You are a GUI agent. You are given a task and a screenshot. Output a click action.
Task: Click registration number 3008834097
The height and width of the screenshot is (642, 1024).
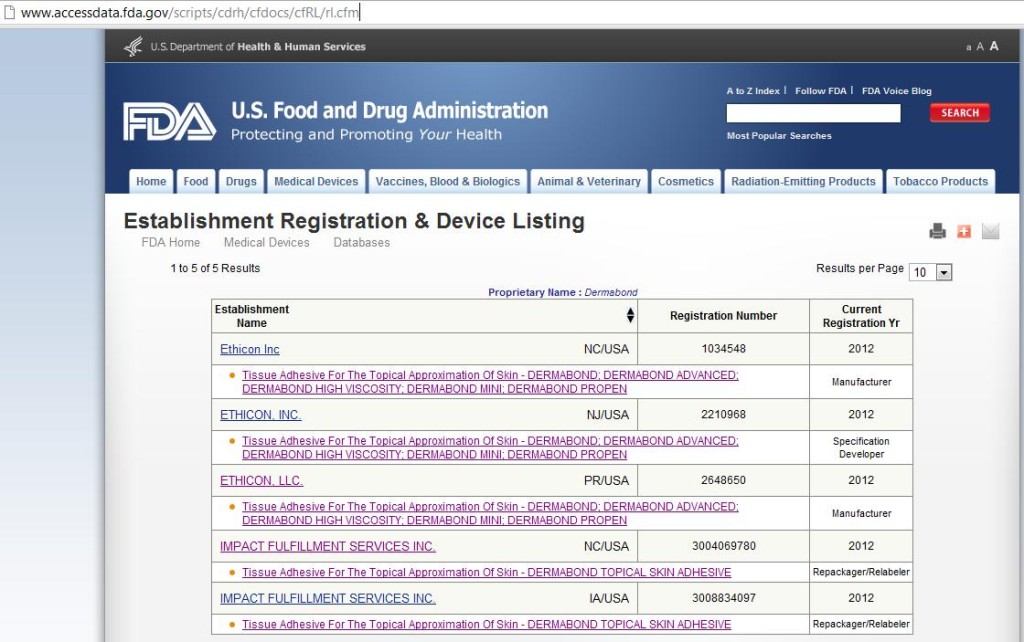(724, 598)
